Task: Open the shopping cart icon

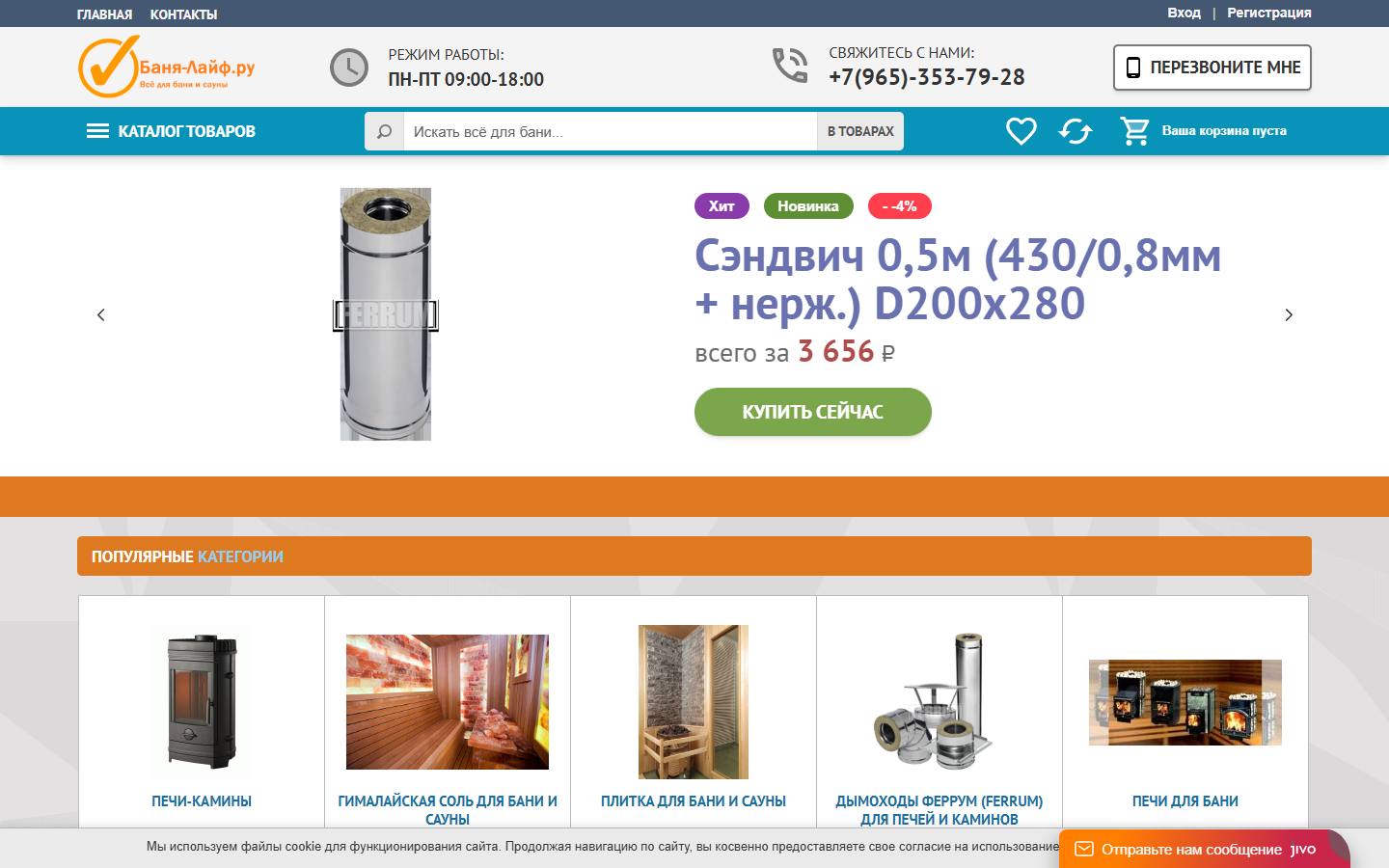Action: [1134, 131]
